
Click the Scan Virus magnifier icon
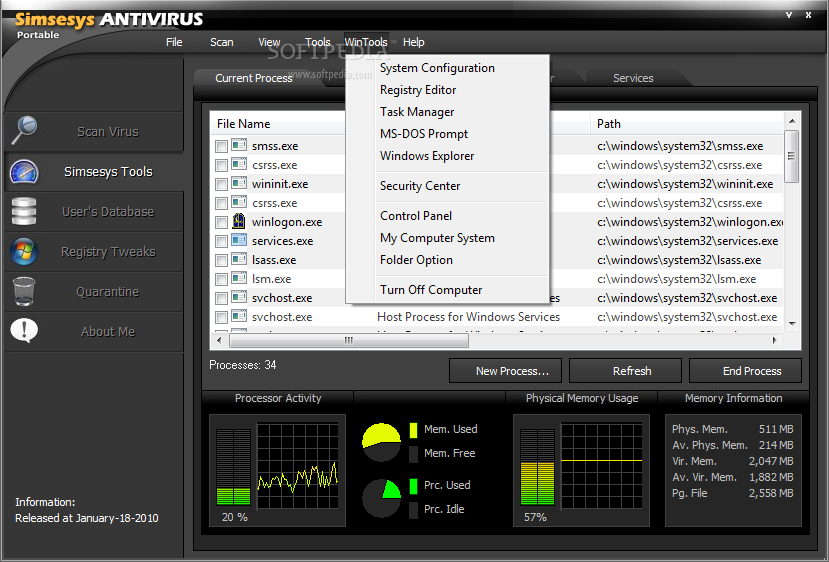coord(24,130)
